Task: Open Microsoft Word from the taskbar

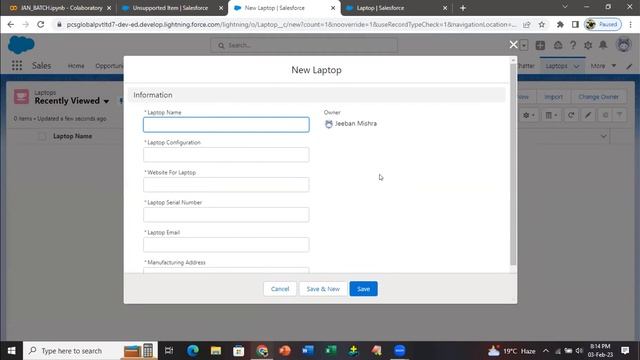Action: (x=308, y=351)
